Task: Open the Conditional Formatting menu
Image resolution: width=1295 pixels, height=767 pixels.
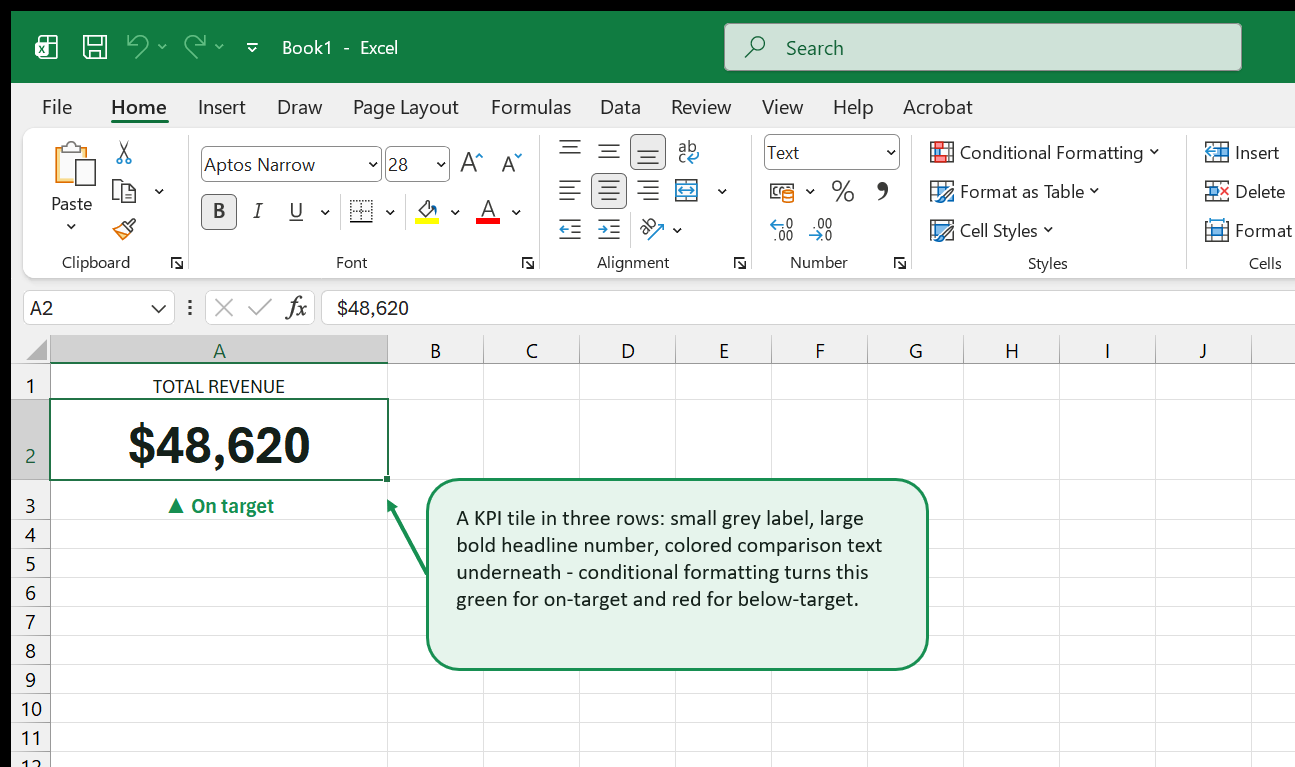Action: (x=1044, y=153)
